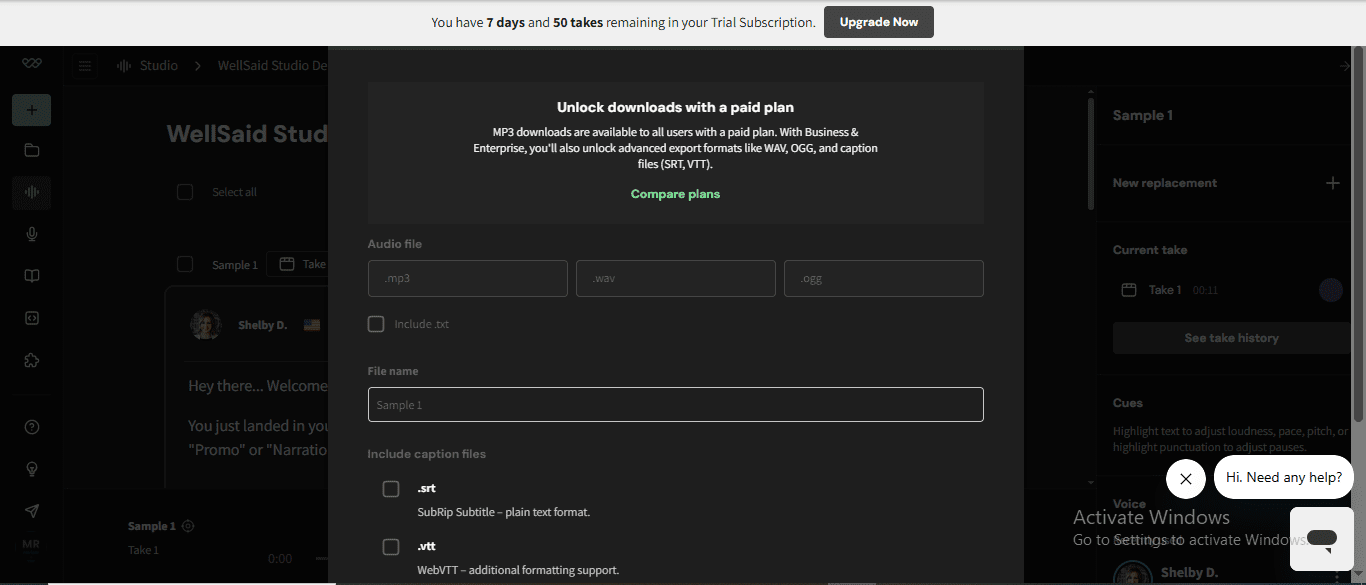Click the Sample 1 right panel title
This screenshot has height=585, width=1366.
pos(1143,115)
